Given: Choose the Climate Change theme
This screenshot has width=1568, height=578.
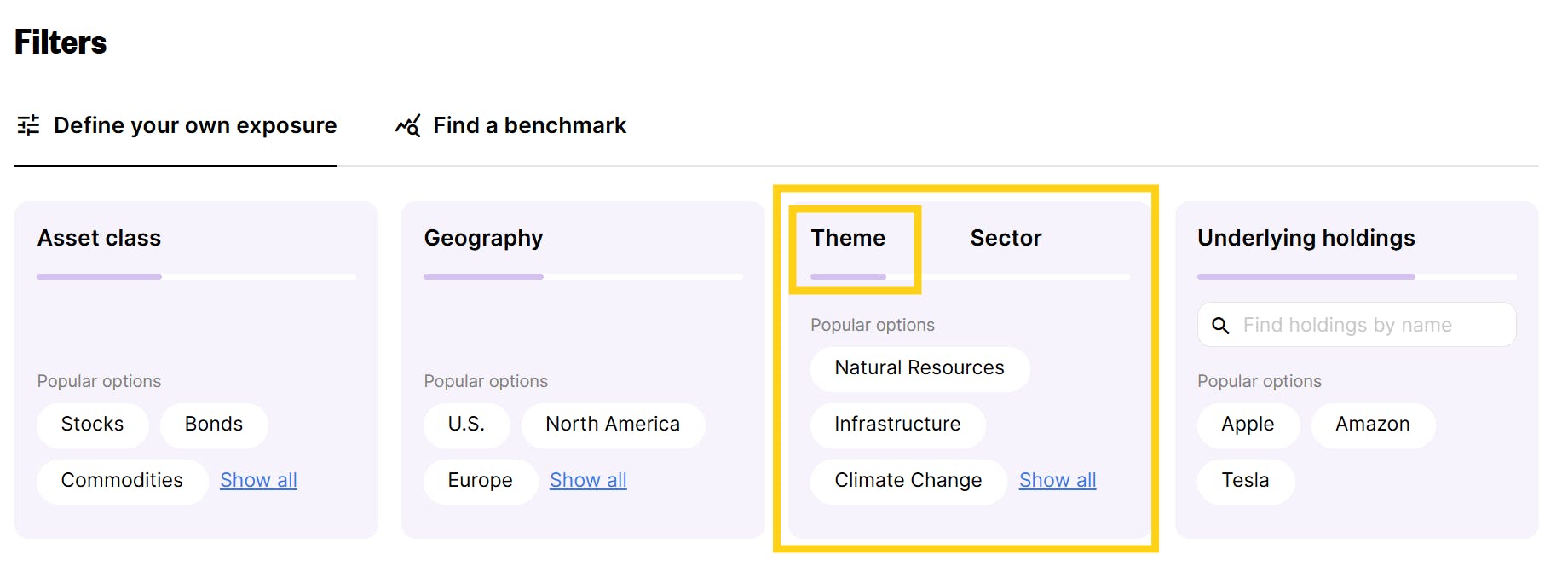Looking at the screenshot, I should point(908,481).
